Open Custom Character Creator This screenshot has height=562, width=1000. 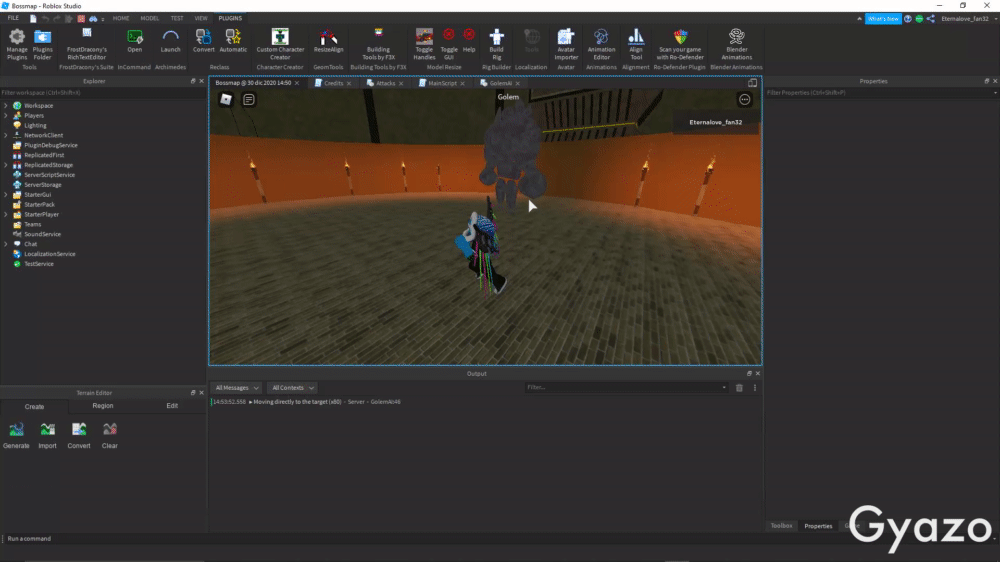280,44
